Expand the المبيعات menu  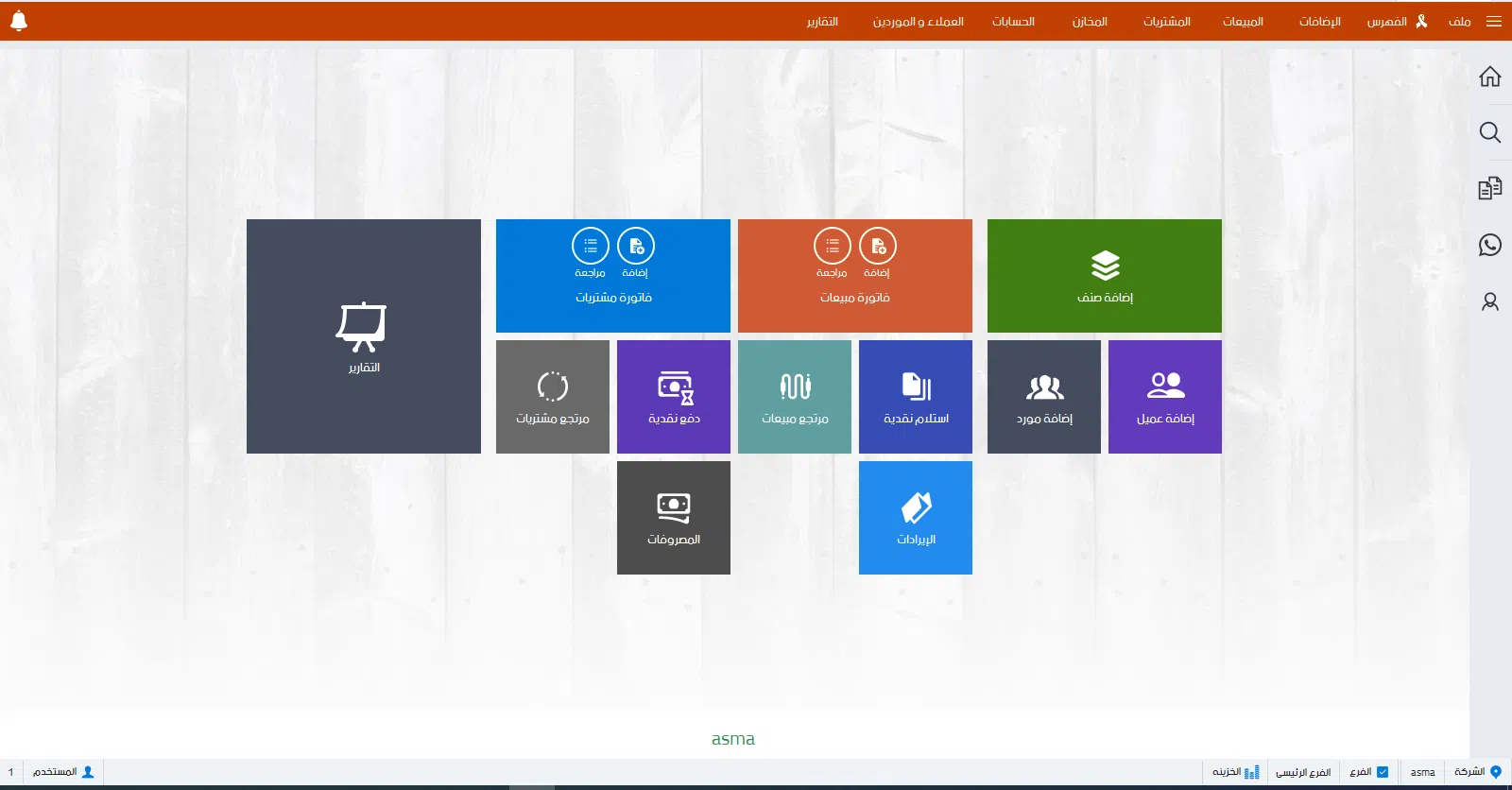[1243, 22]
